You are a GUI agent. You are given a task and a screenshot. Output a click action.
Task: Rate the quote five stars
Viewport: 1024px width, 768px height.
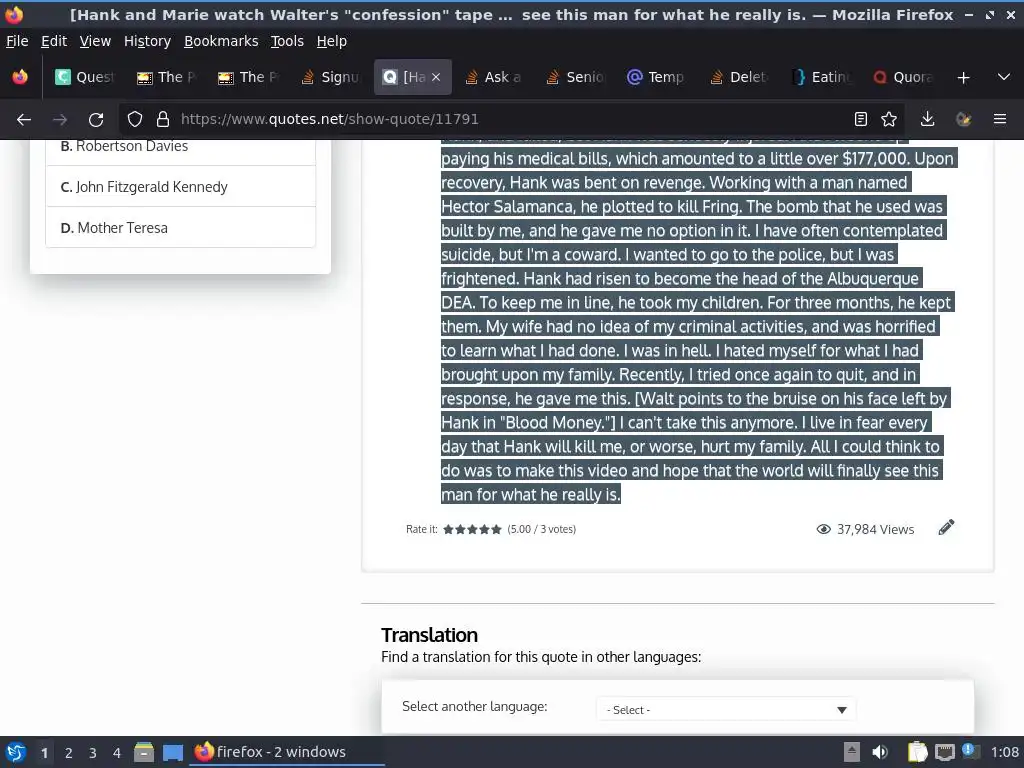coord(496,529)
